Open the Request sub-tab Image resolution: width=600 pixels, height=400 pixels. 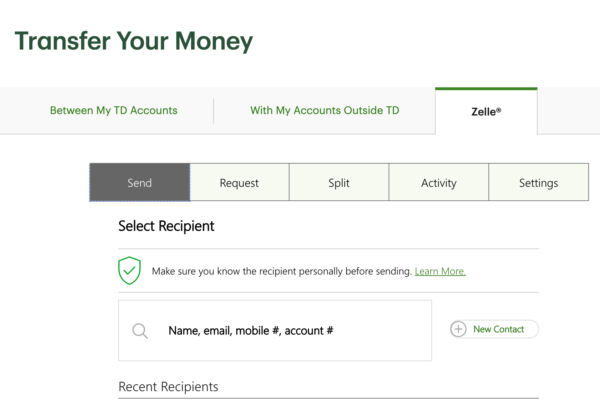click(x=239, y=183)
